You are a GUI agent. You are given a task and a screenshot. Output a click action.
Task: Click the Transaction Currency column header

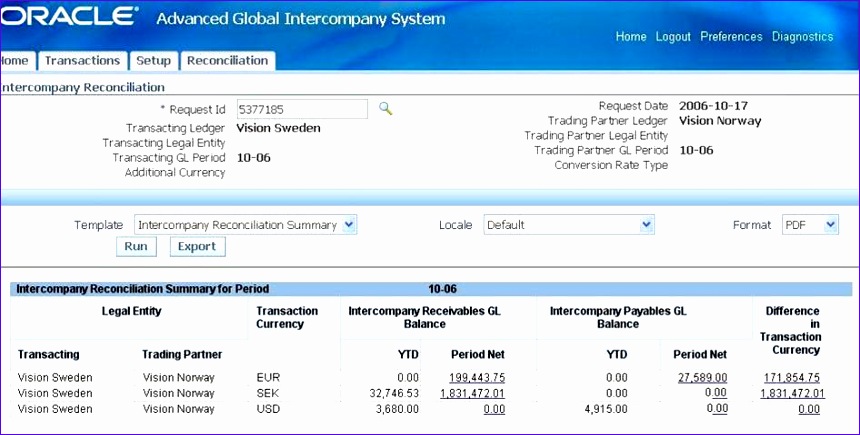[287, 318]
